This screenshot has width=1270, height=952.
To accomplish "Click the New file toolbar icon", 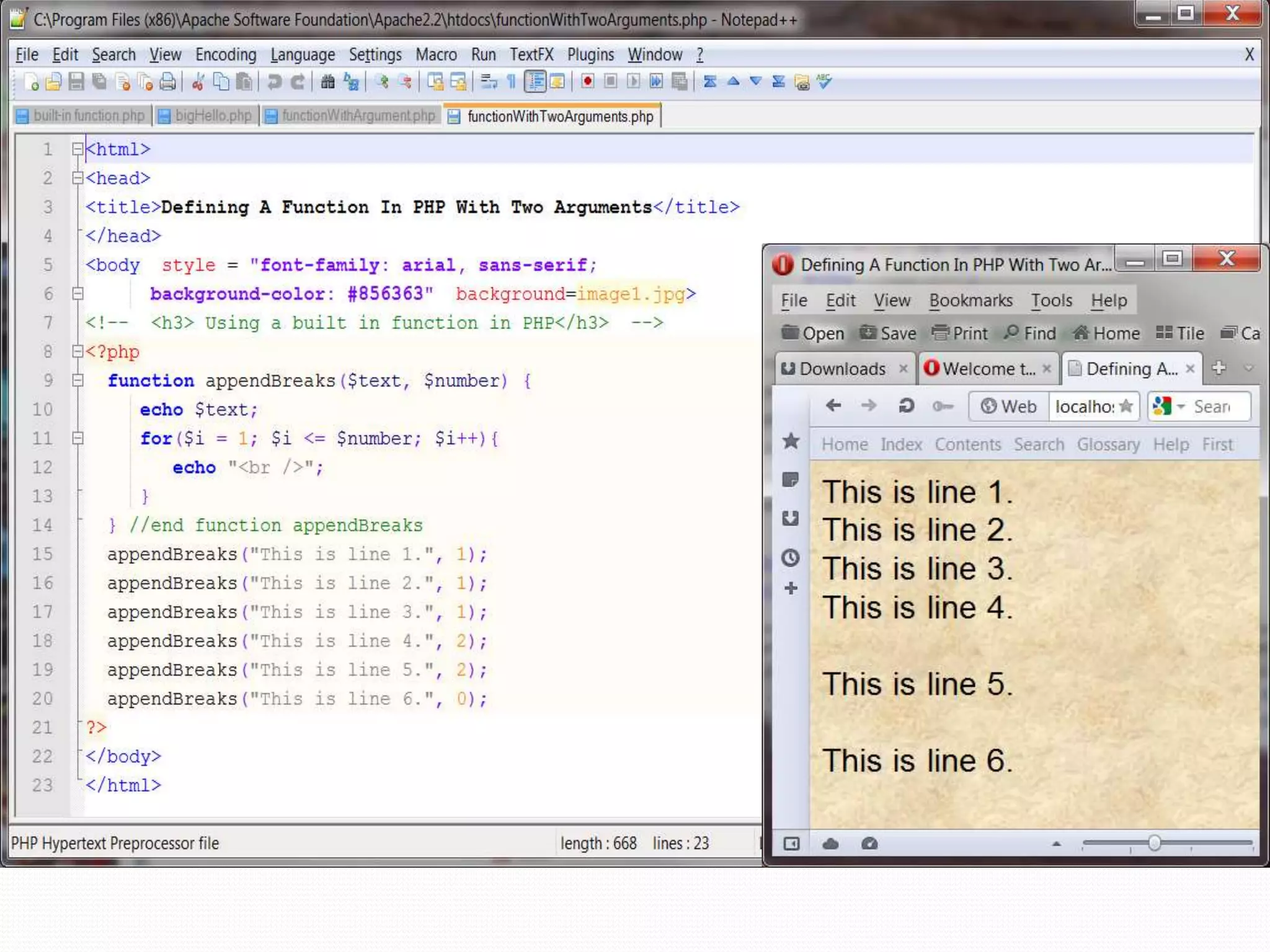I will (30, 82).
